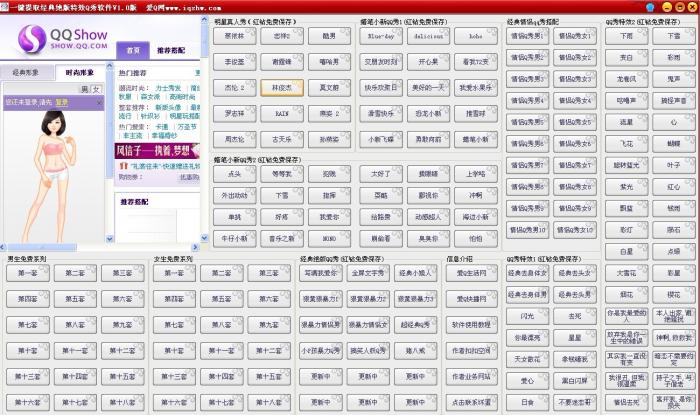Select the 女 gender toggle
Screen dimensions: 700x415
[96, 89]
